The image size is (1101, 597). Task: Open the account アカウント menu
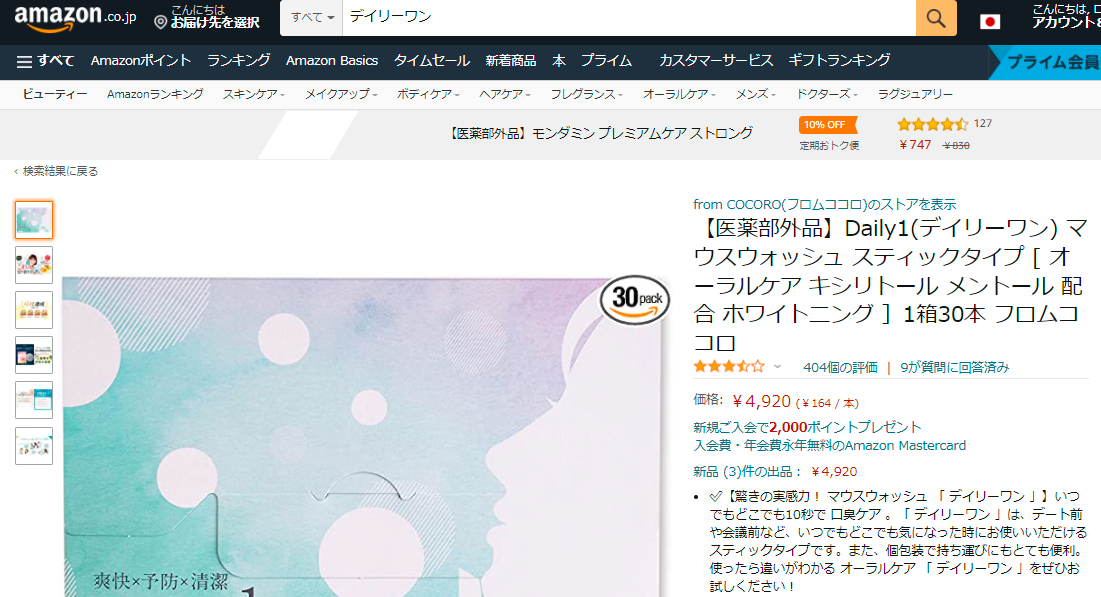pyautogui.click(x=1066, y=17)
